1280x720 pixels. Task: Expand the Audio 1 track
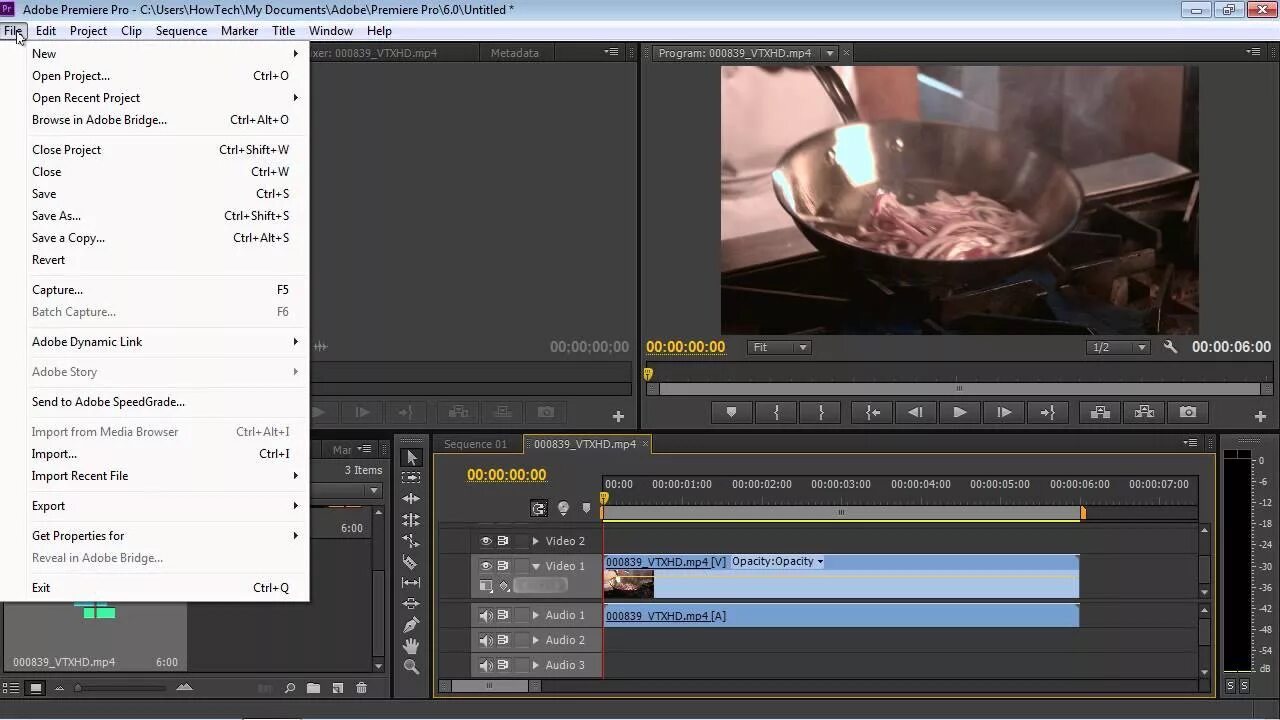(536, 615)
